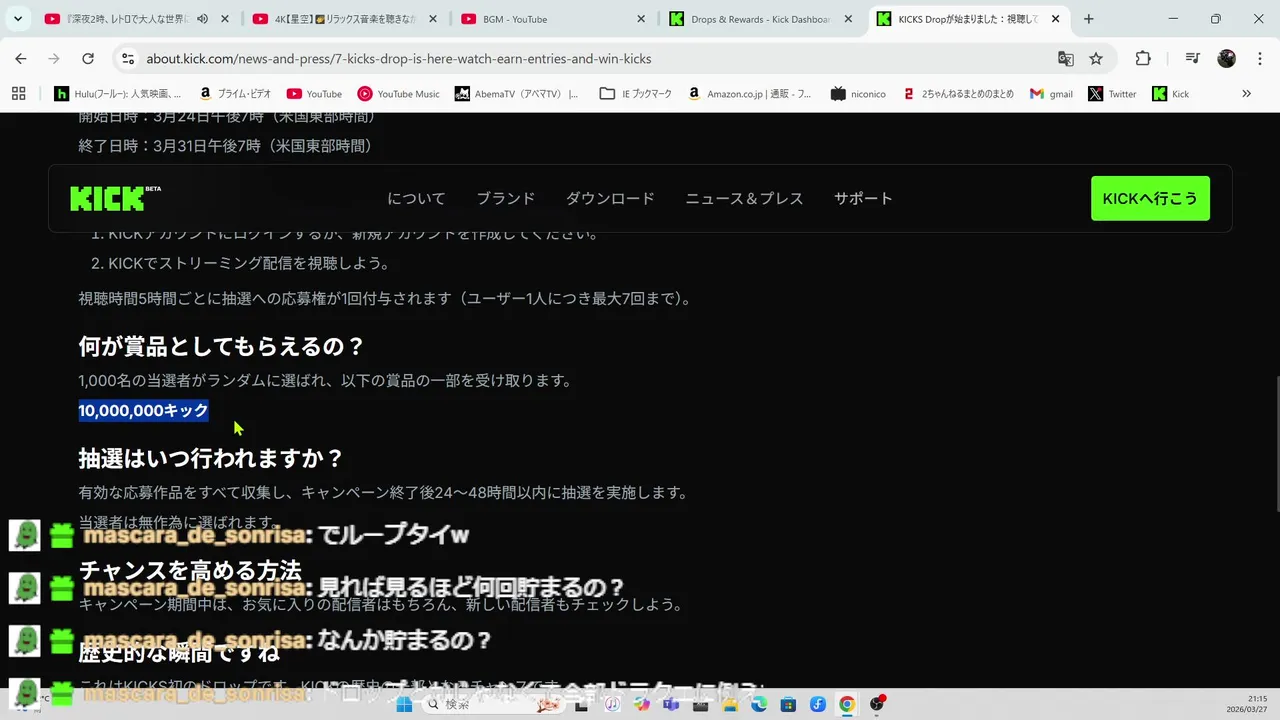Screen dimensions: 1280x720
Task: Open Google Chrome from the taskbar
Action: click(x=847, y=704)
